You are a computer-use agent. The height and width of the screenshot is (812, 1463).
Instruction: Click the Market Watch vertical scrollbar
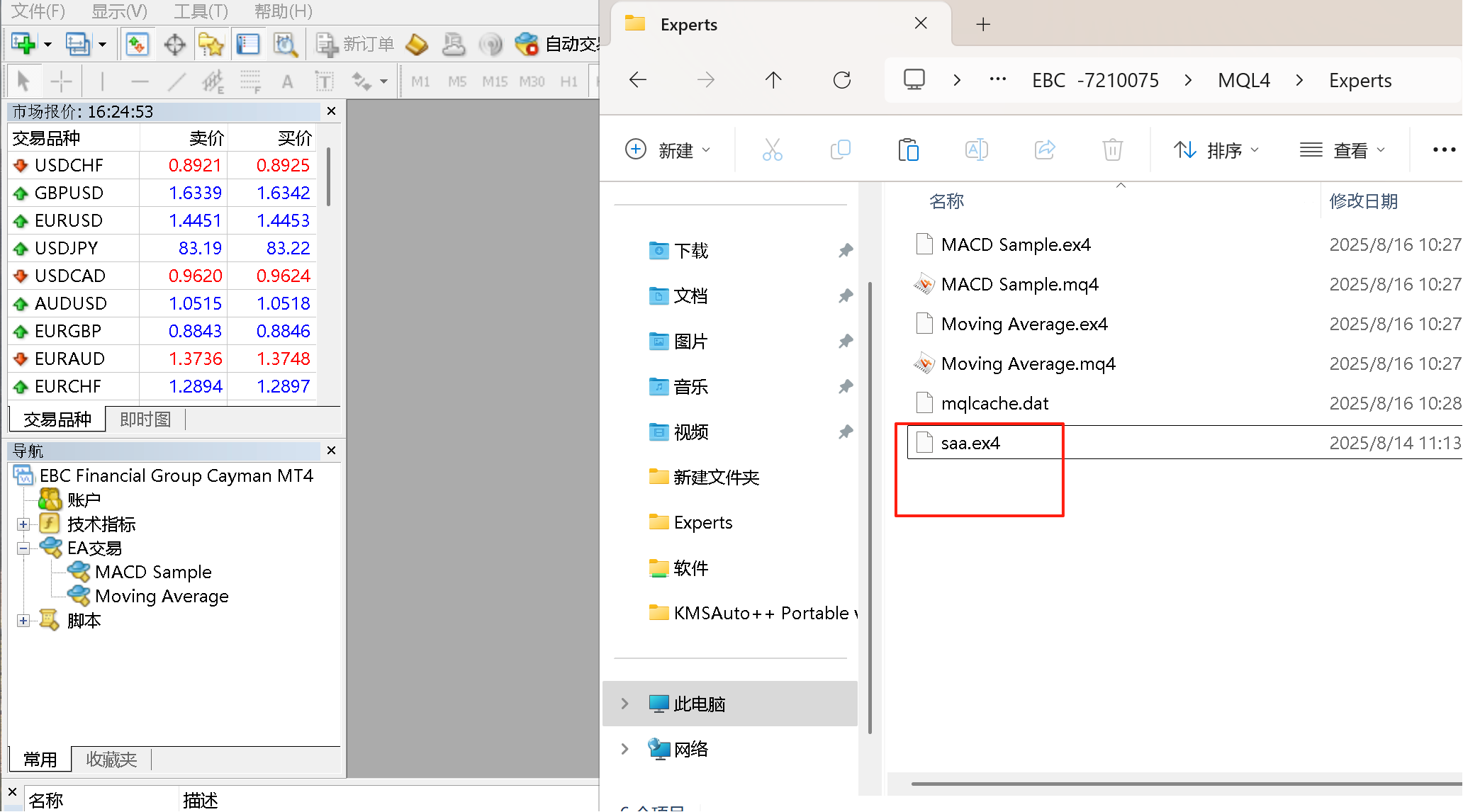click(328, 177)
